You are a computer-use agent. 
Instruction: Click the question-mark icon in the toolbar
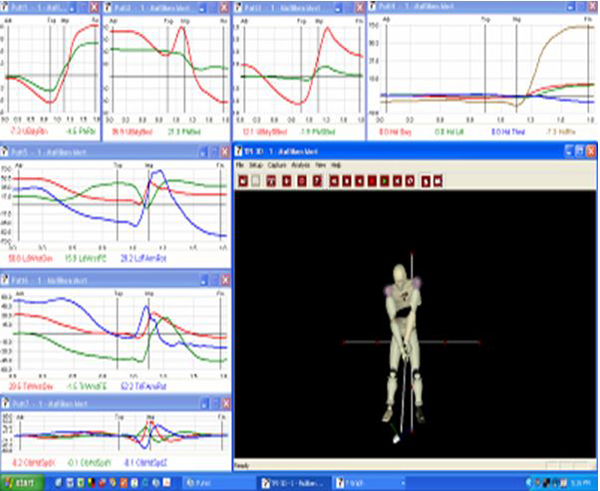coord(317,181)
